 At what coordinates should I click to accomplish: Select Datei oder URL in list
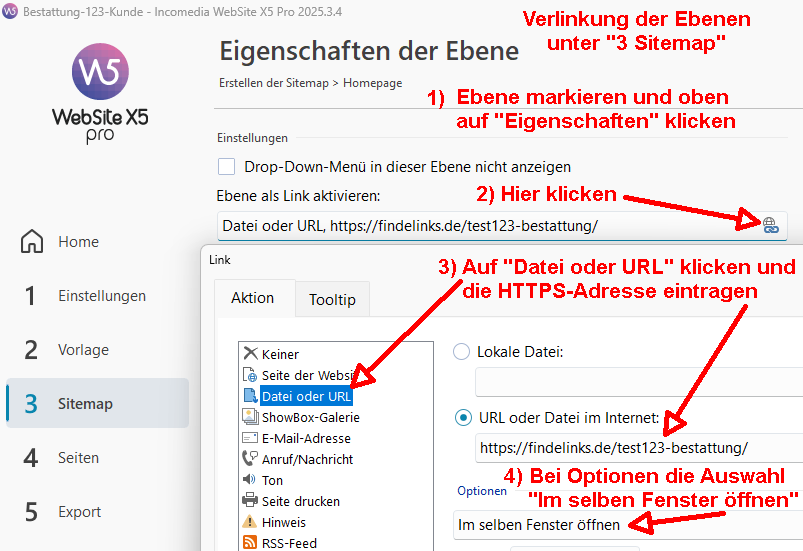click(306, 396)
